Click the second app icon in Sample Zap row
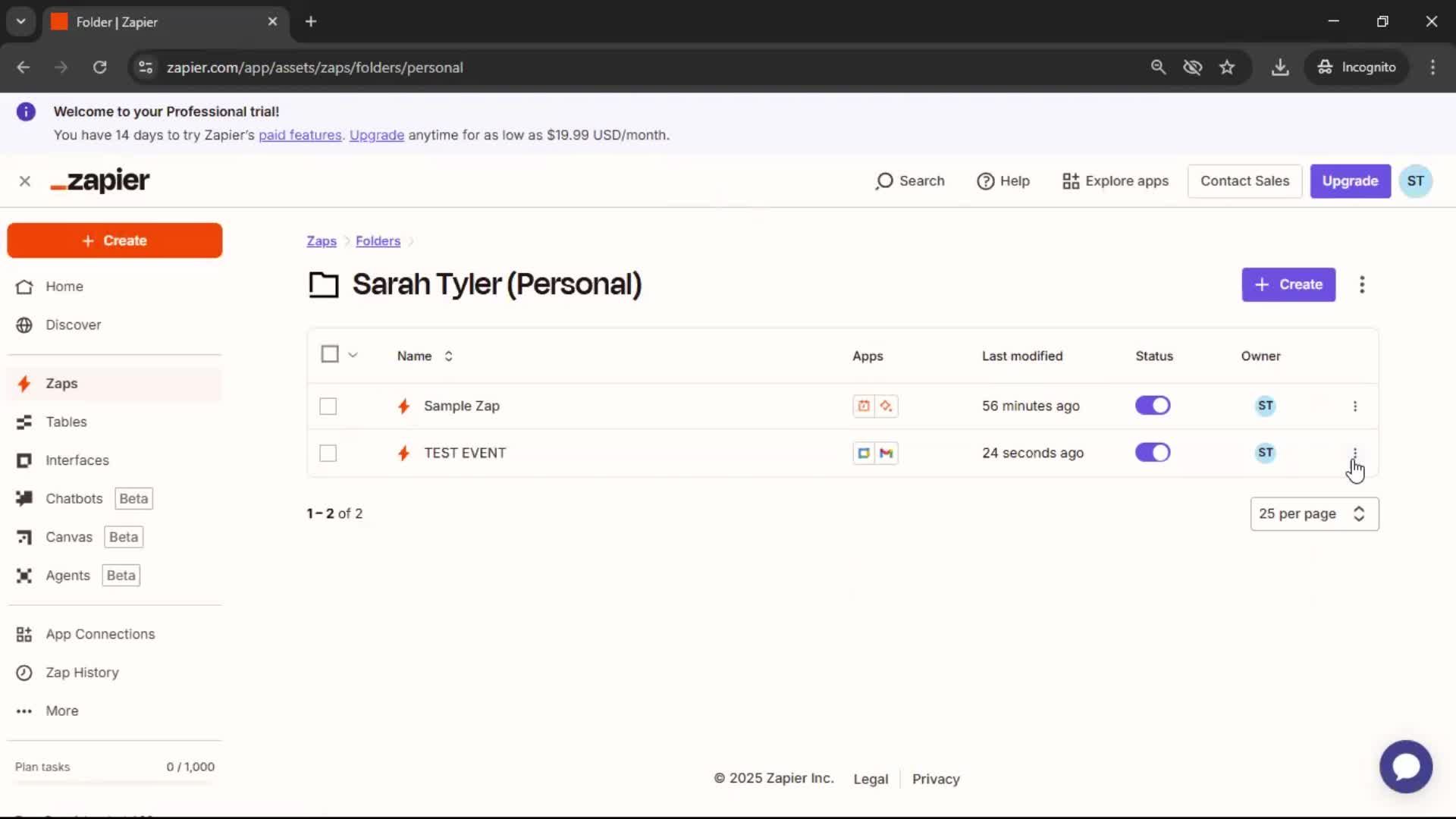 click(x=886, y=406)
